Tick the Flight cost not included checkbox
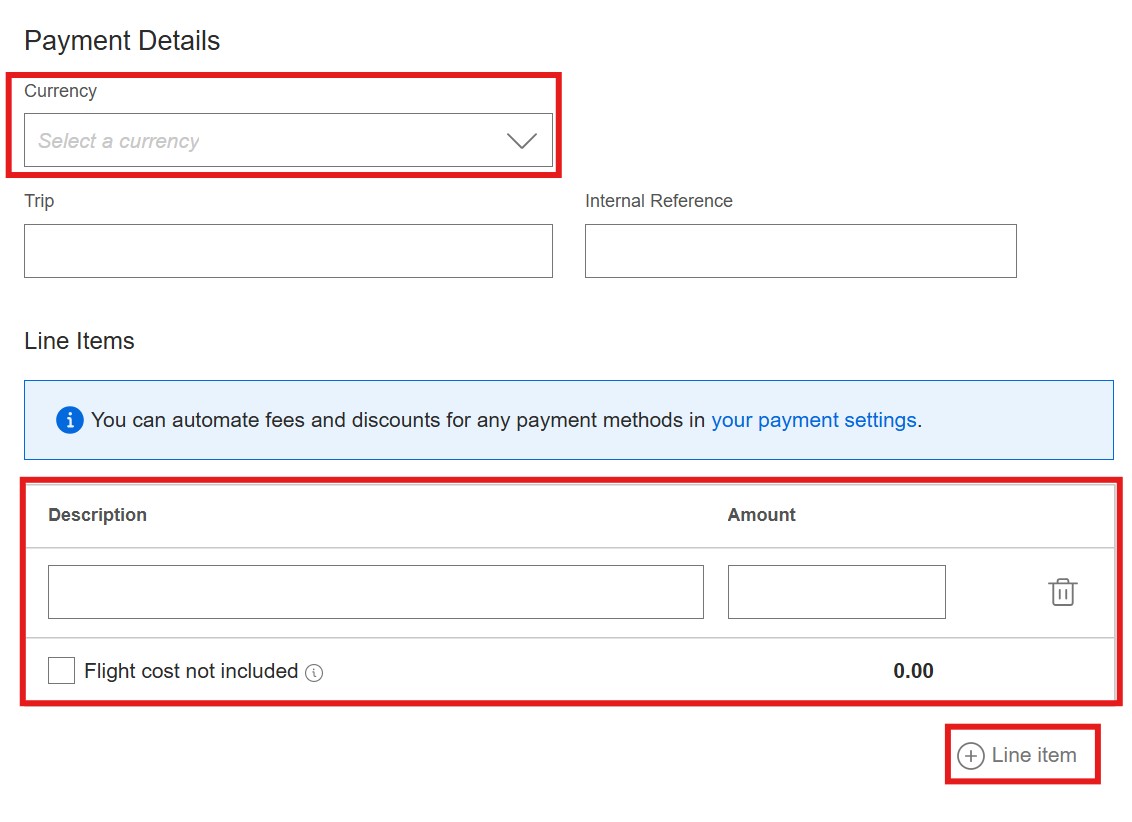 click(61, 670)
